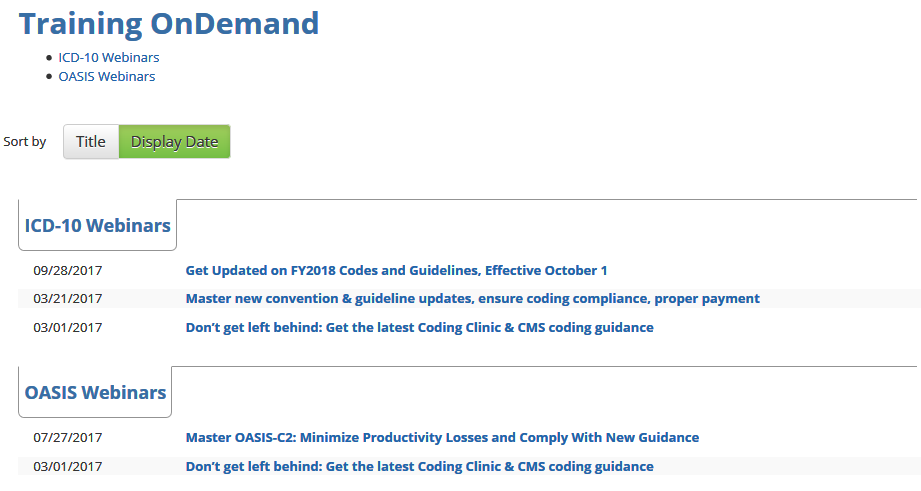Click the OASIS Webinars section heading tab
The image size is (921, 491).
coord(96,393)
